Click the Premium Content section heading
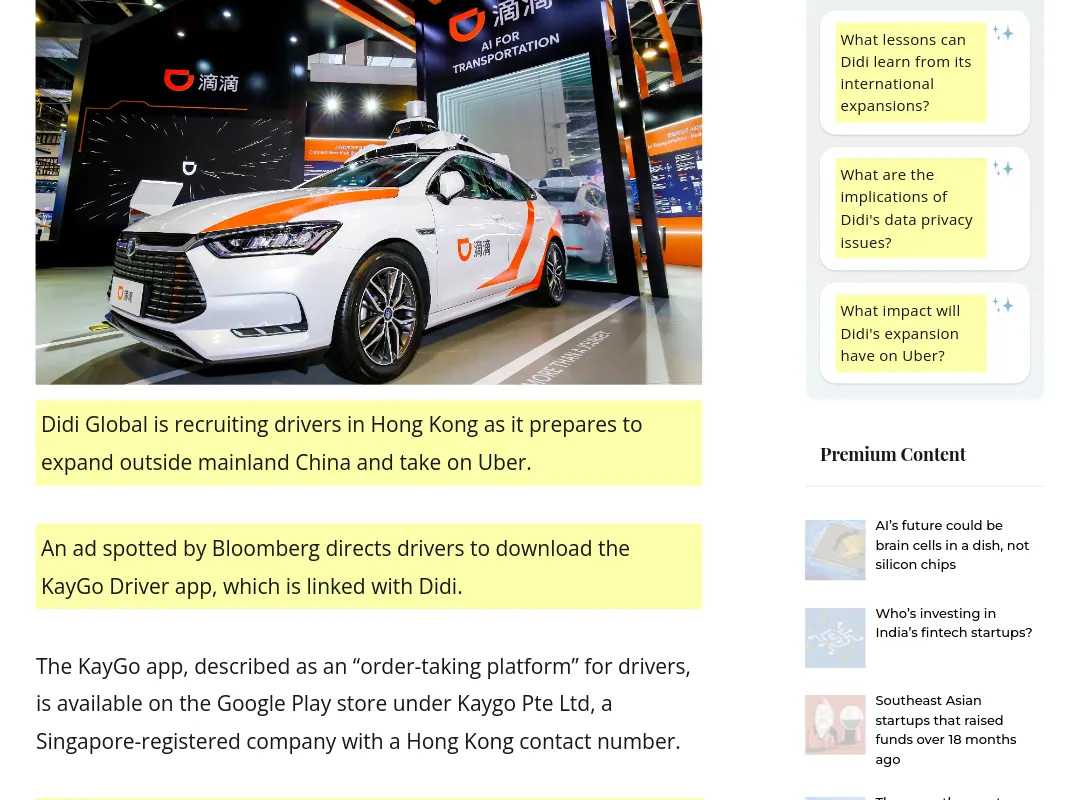 coord(893,454)
